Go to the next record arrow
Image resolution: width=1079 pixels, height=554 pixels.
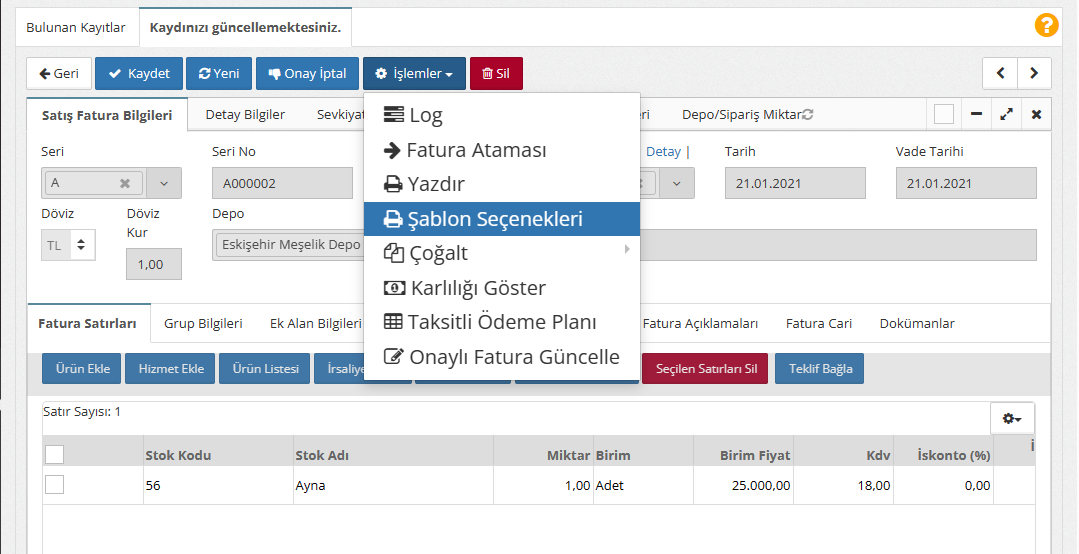(x=1034, y=73)
